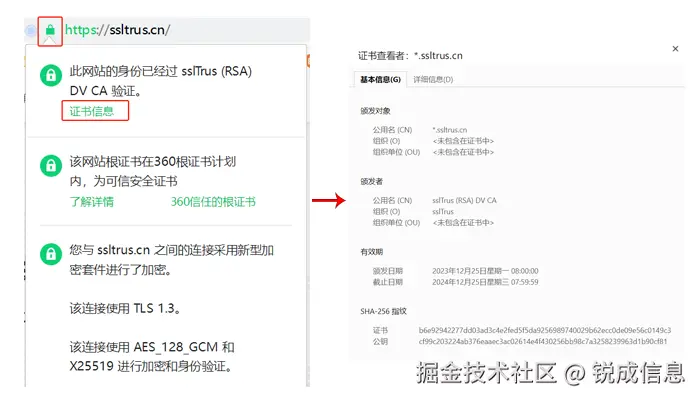The image size is (700, 400).
Task: Select issuer name sslTrus (RSA) DV CA
Action: 464,200
